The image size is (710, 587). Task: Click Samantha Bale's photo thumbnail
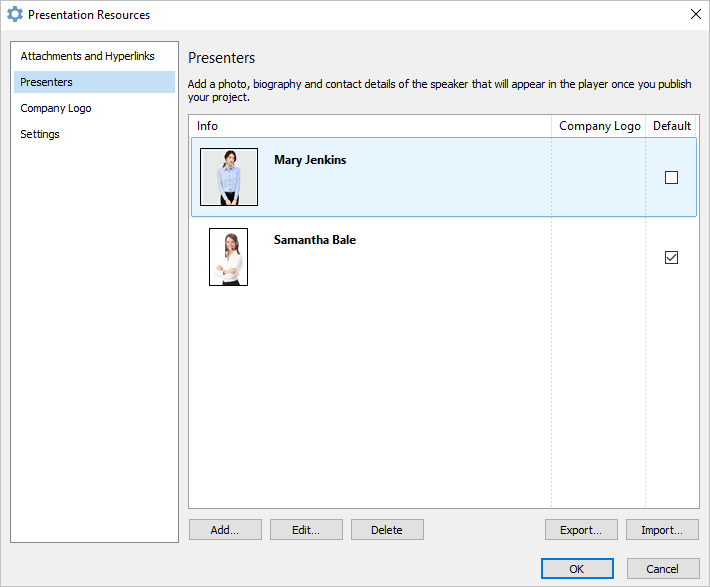point(228,257)
